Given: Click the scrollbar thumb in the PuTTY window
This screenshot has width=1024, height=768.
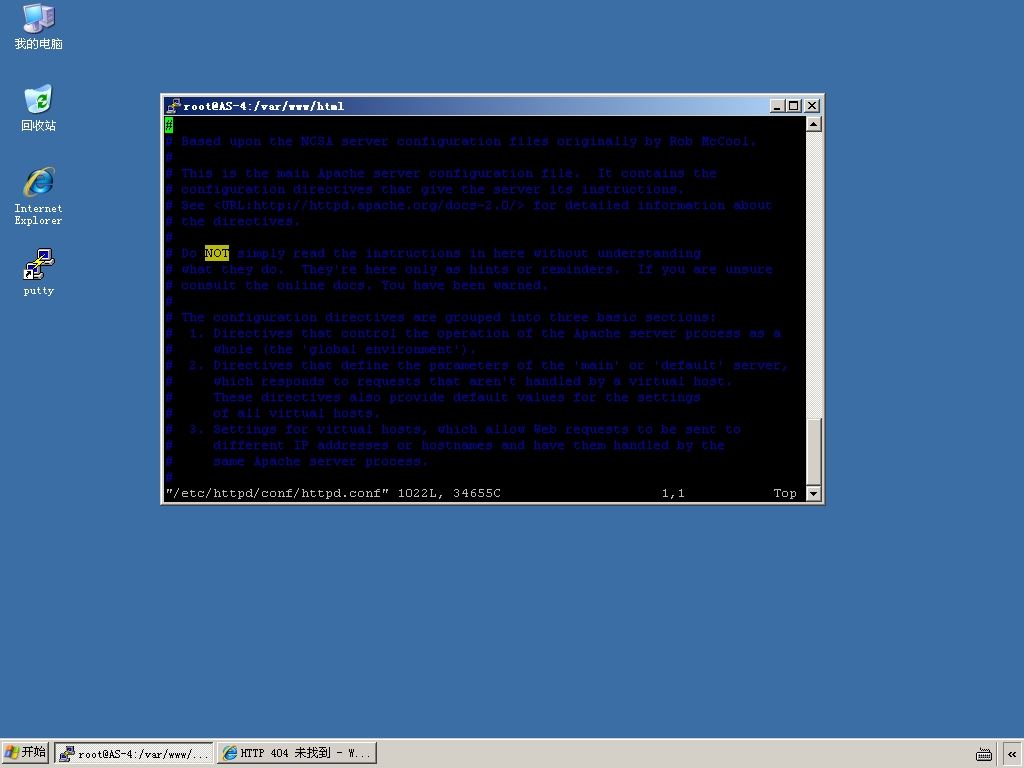Looking at the screenshot, I should pos(813,451).
